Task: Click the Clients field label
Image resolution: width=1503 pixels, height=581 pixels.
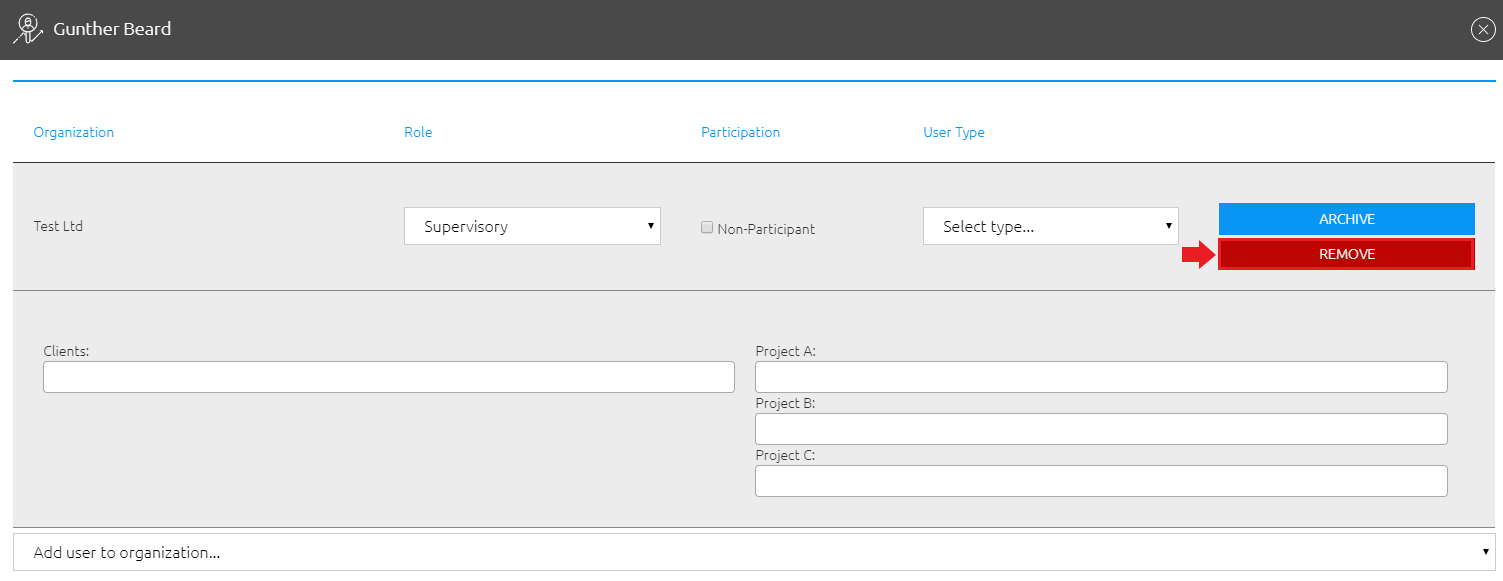Action: pyautogui.click(x=66, y=351)
